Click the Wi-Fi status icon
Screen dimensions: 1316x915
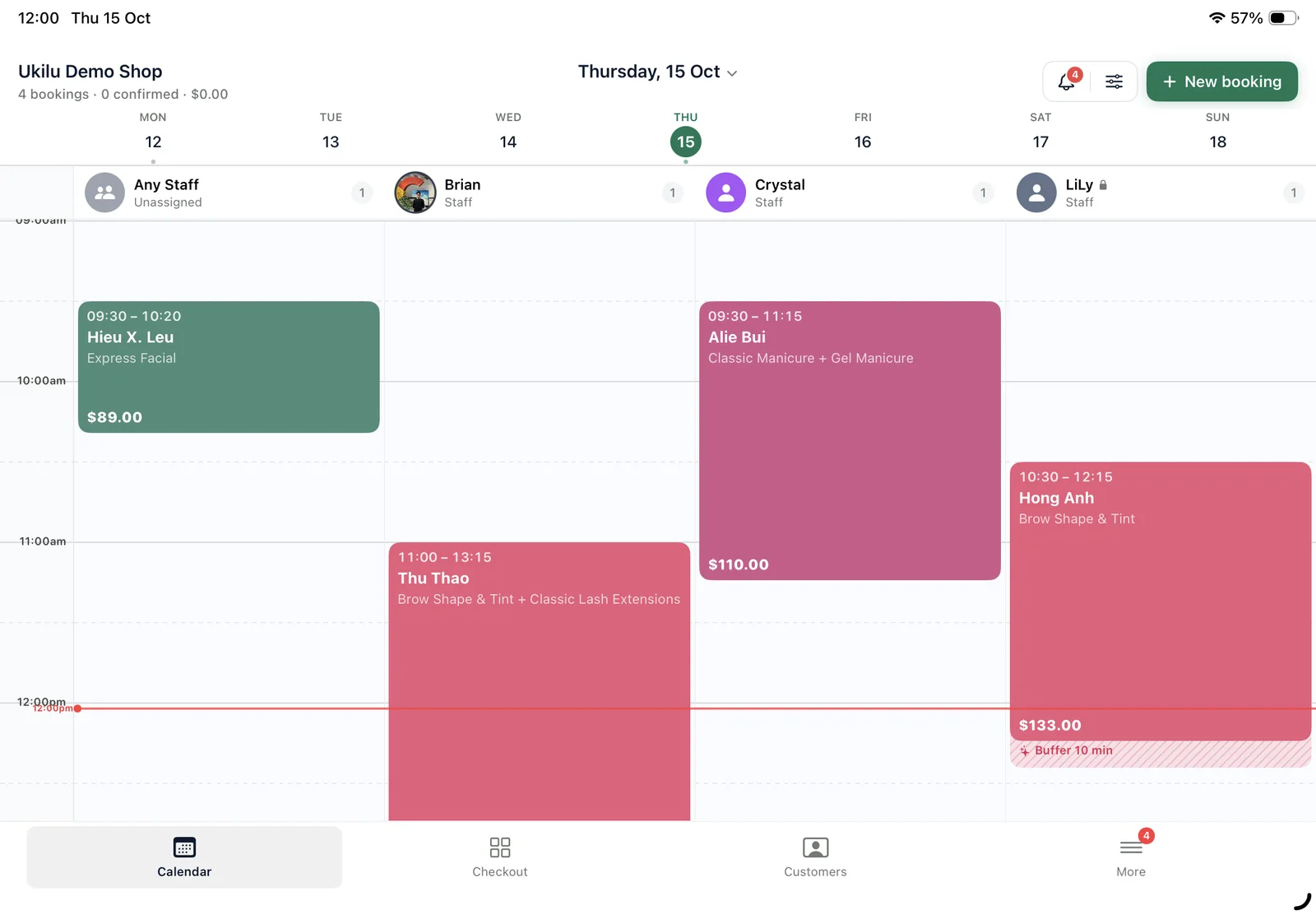coord(1216,18)
